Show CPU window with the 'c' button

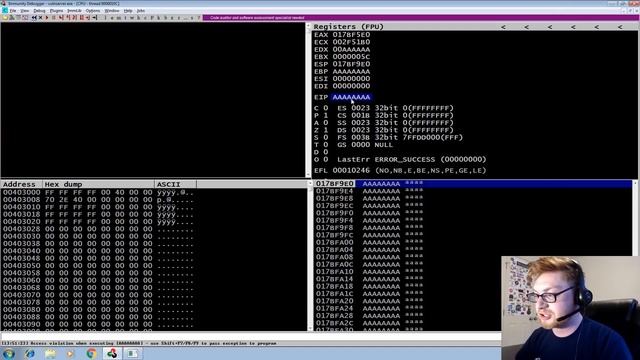(x=145, y=18)
